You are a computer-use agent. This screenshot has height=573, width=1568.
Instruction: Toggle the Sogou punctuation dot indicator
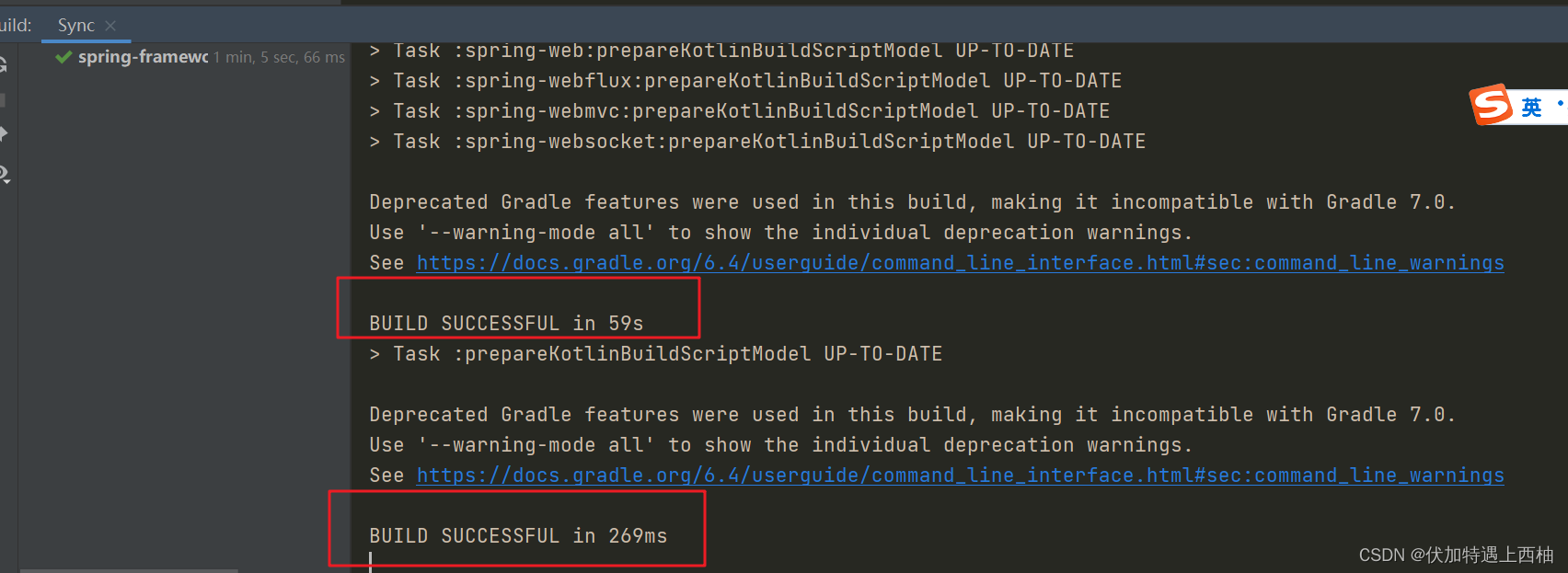[x=1561, y=103]
